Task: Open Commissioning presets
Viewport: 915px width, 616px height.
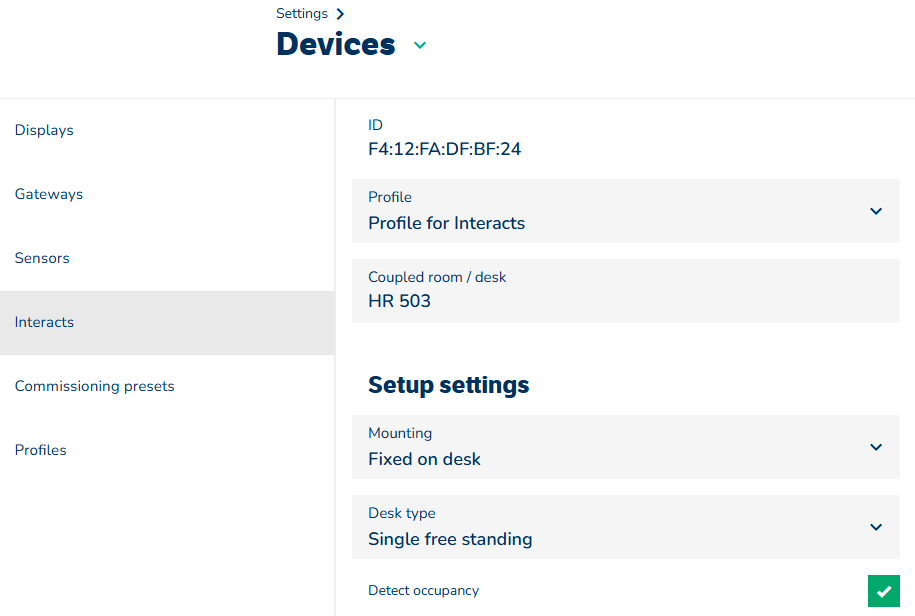Action: tap(95, 386)
